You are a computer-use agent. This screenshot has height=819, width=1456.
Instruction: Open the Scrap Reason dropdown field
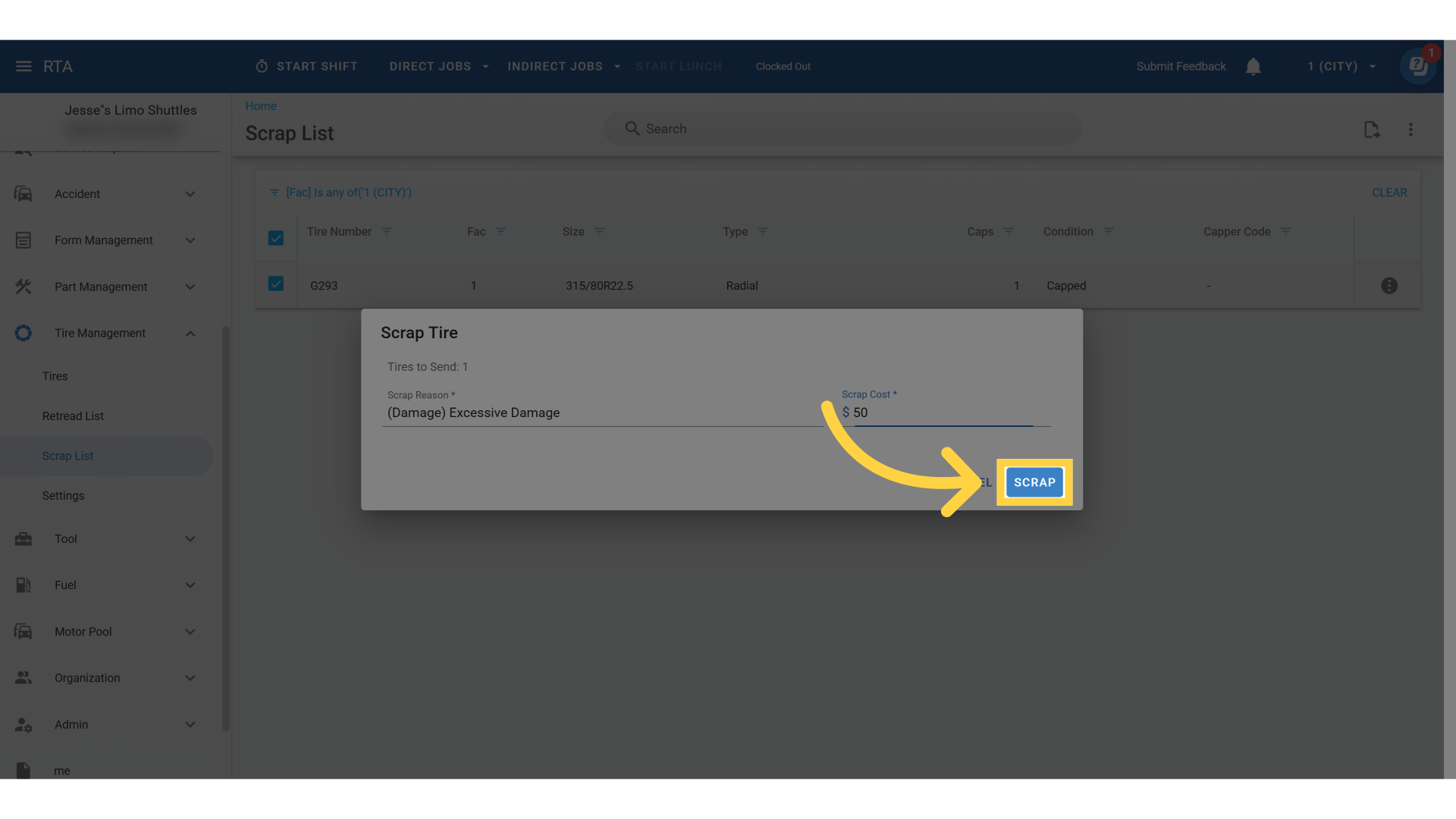[x=602, y=413]
